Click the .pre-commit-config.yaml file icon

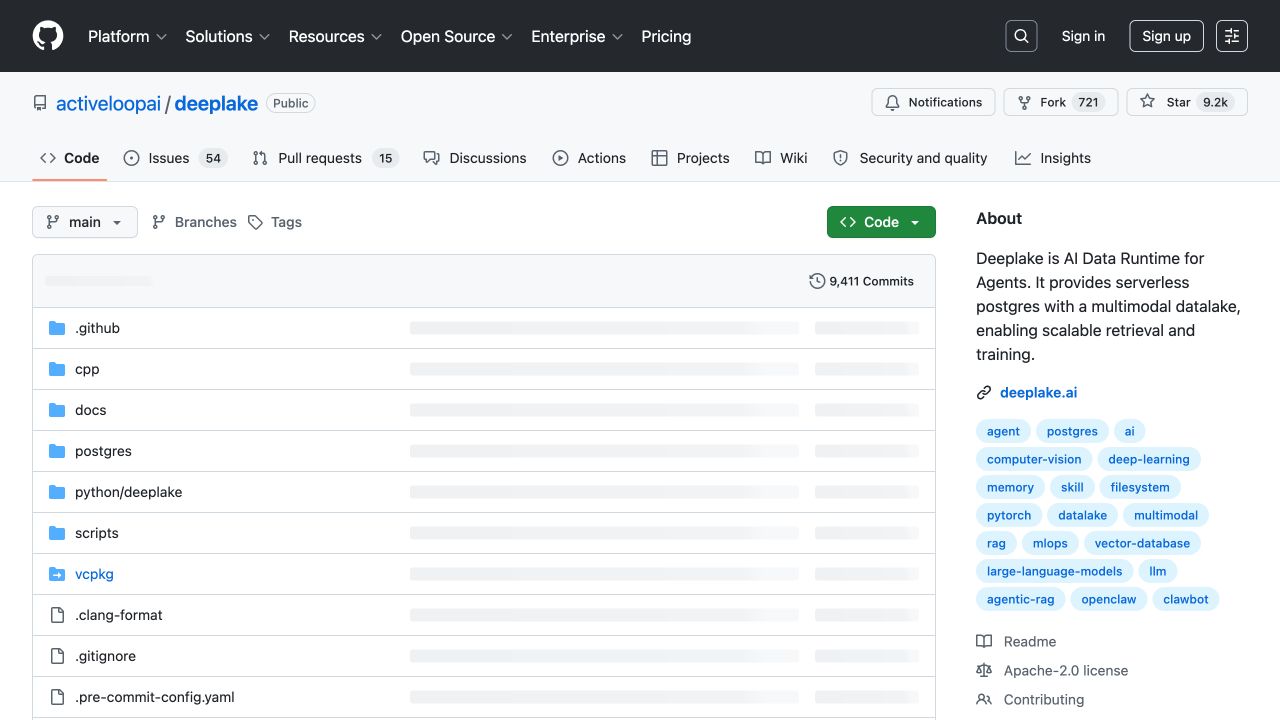click(x=57, y=697)
